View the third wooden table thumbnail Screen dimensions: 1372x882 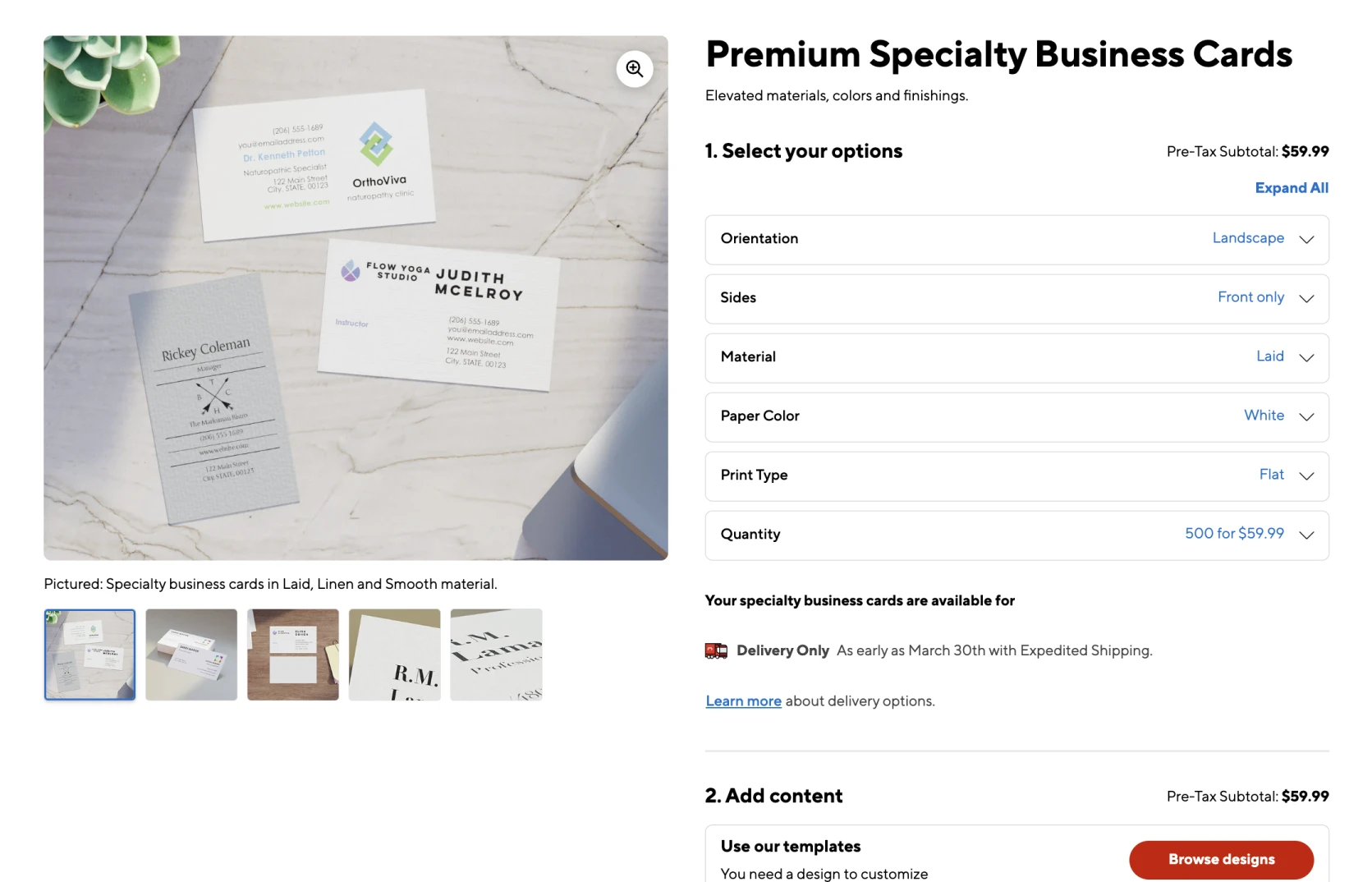coord(293,655)
